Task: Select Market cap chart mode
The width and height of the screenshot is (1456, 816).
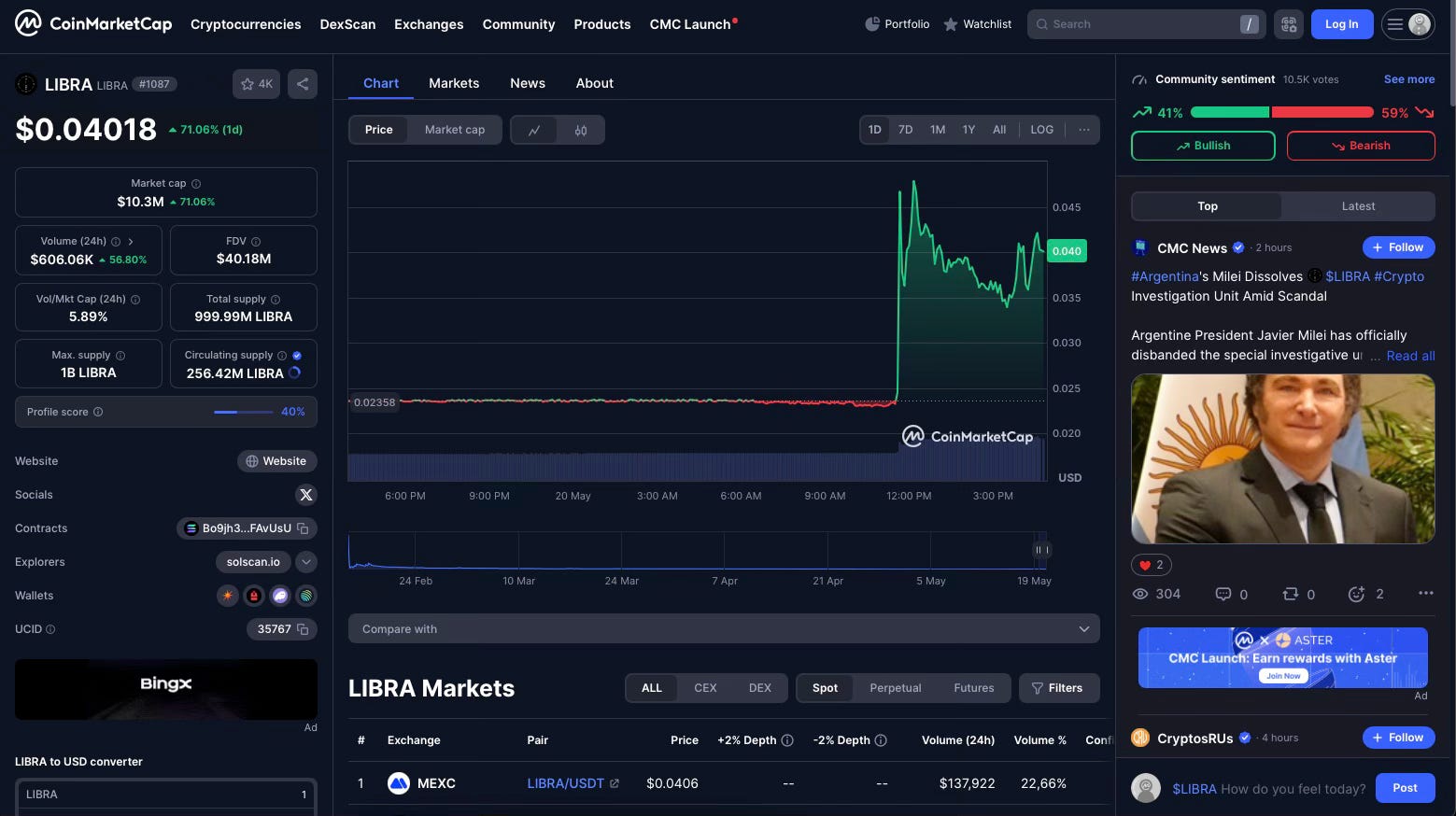Action: 455,130
